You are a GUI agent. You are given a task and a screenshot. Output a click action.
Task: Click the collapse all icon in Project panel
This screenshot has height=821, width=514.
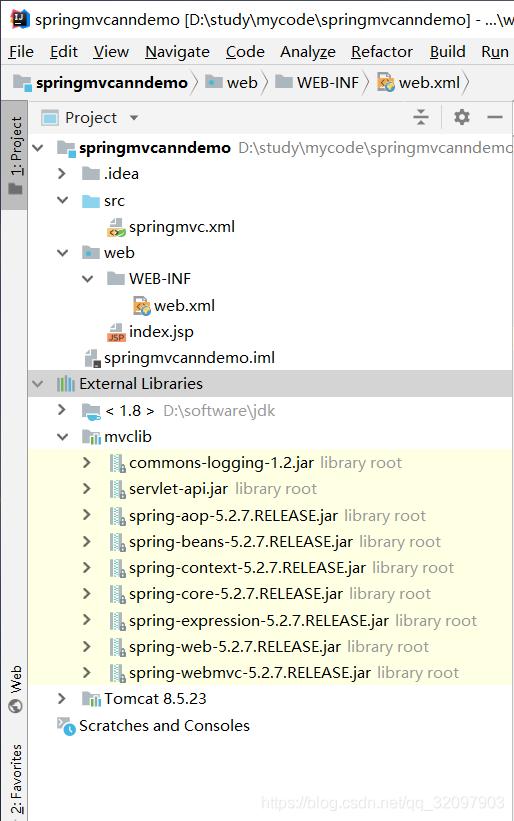coord(421,117)
